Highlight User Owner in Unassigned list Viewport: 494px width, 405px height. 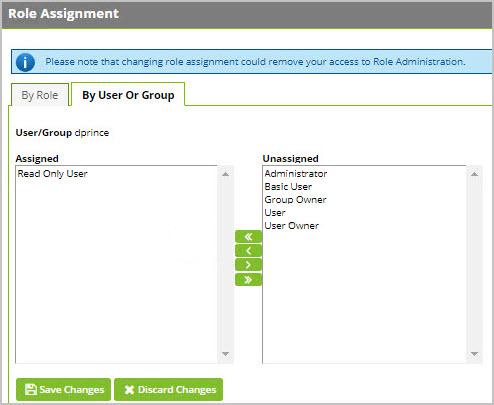(292, 226)
